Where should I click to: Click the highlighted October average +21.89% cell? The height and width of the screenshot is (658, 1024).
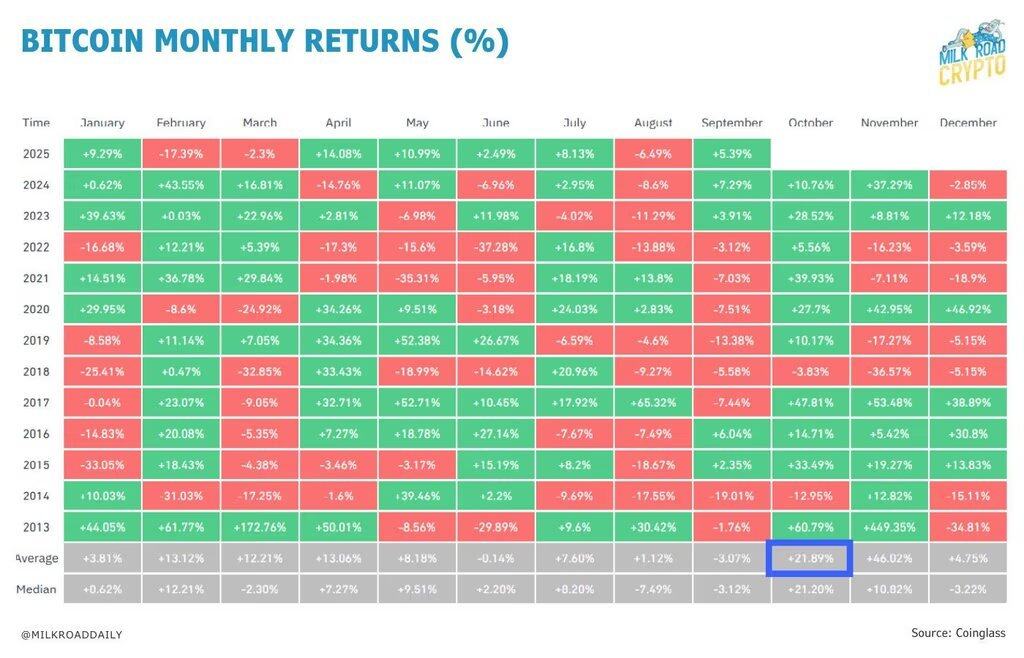click(x=810, y=558)
